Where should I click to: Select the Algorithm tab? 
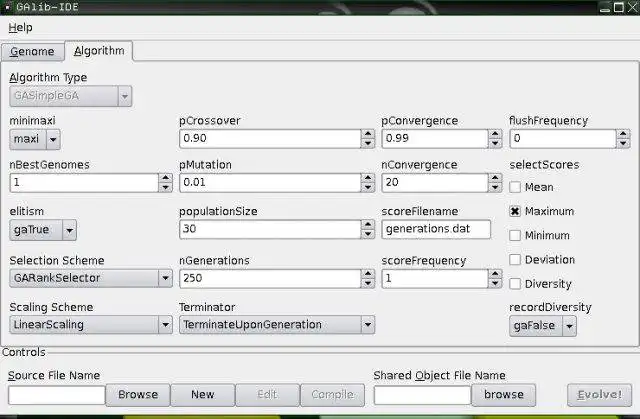(99, 51)
